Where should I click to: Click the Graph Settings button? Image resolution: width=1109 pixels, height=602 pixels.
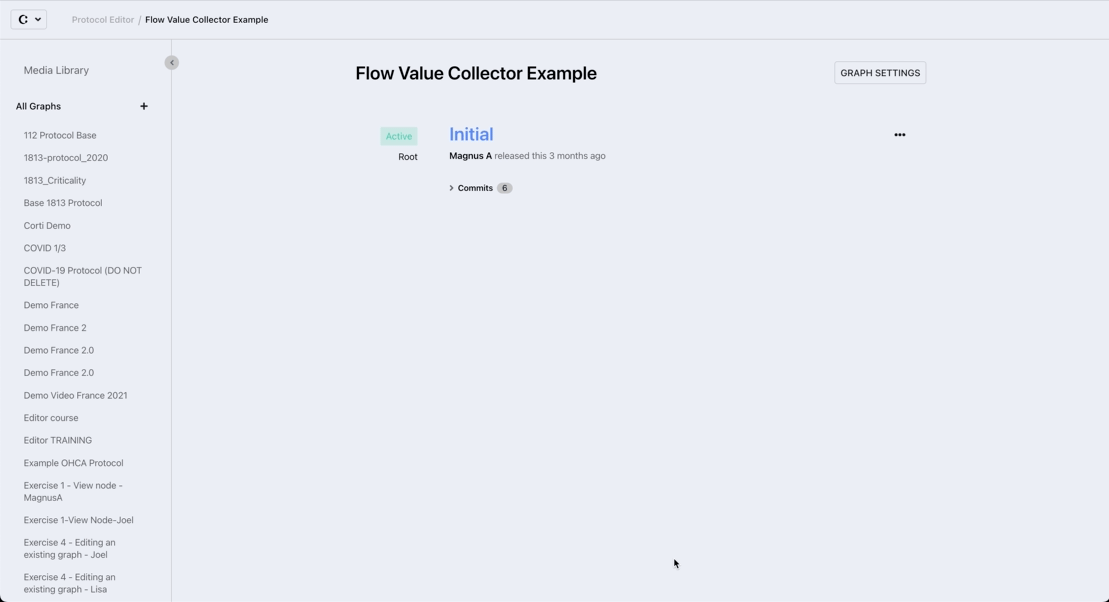point(880,73)
